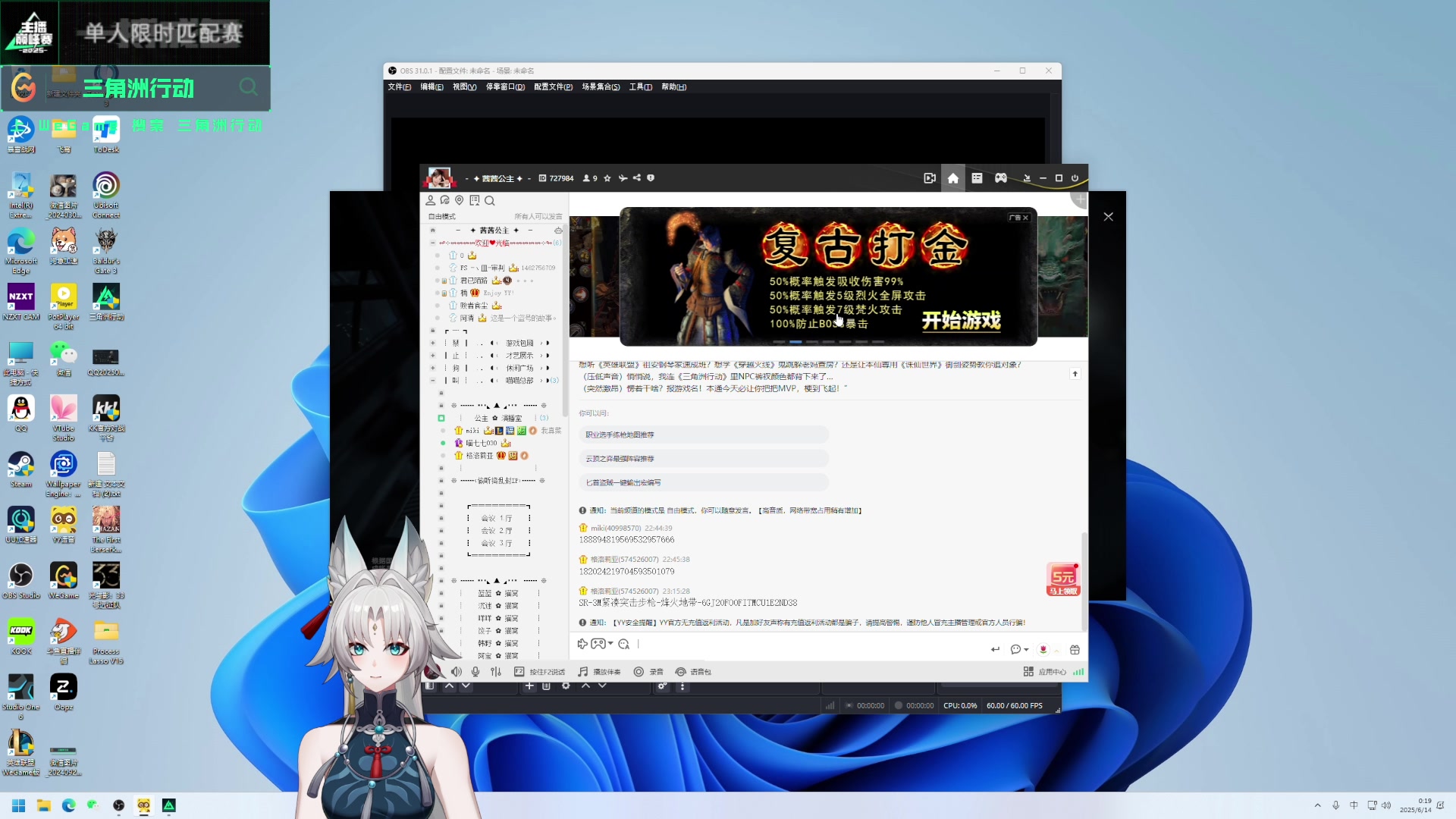Image resolution: width=1456 pixels, height=819 pixels.
Task: Open 语音包 voice pack
Action: tap(693, 672)
